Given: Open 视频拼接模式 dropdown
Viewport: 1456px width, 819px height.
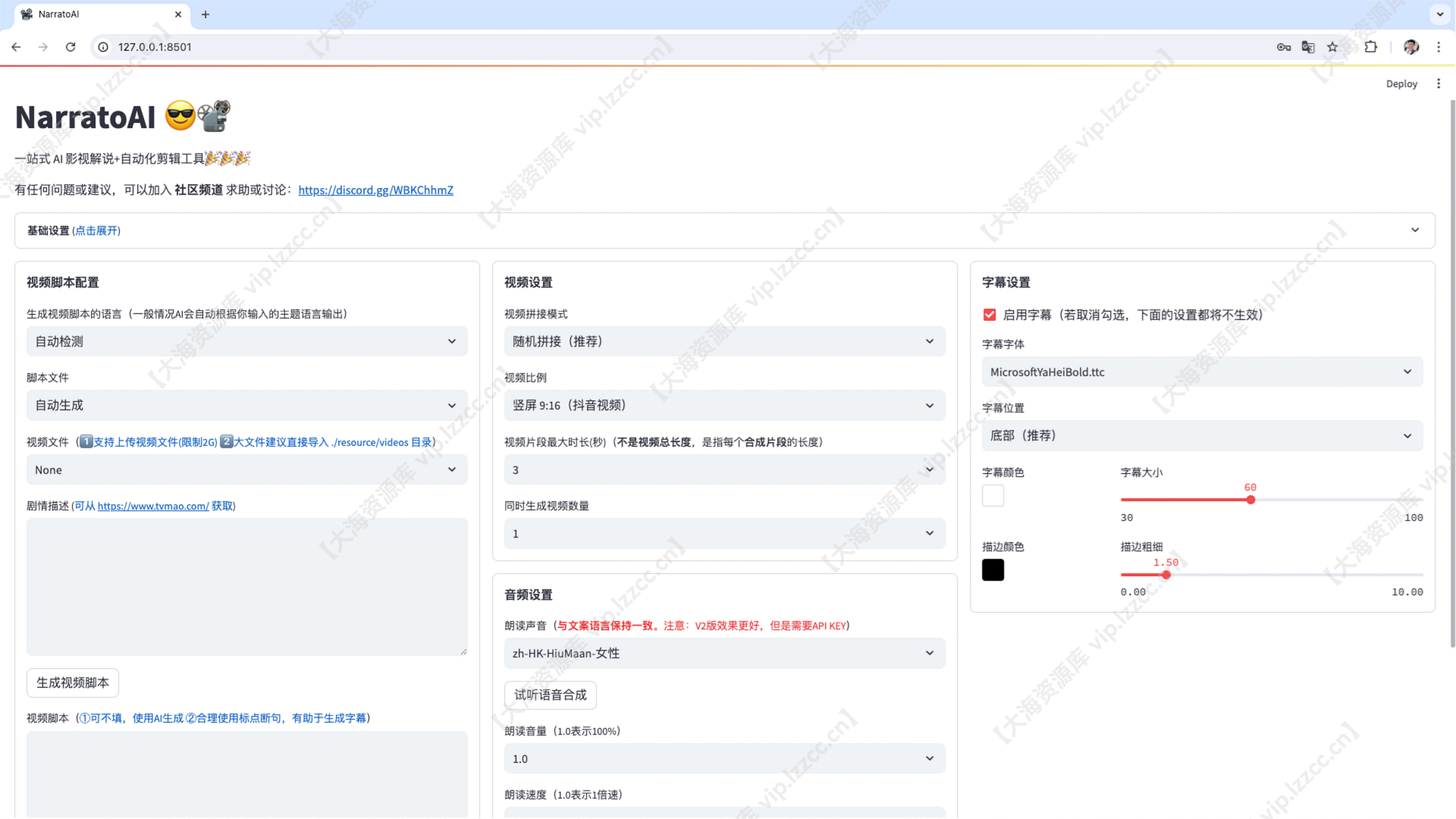Looking at the screenshot, I should (x=725, y=342).
